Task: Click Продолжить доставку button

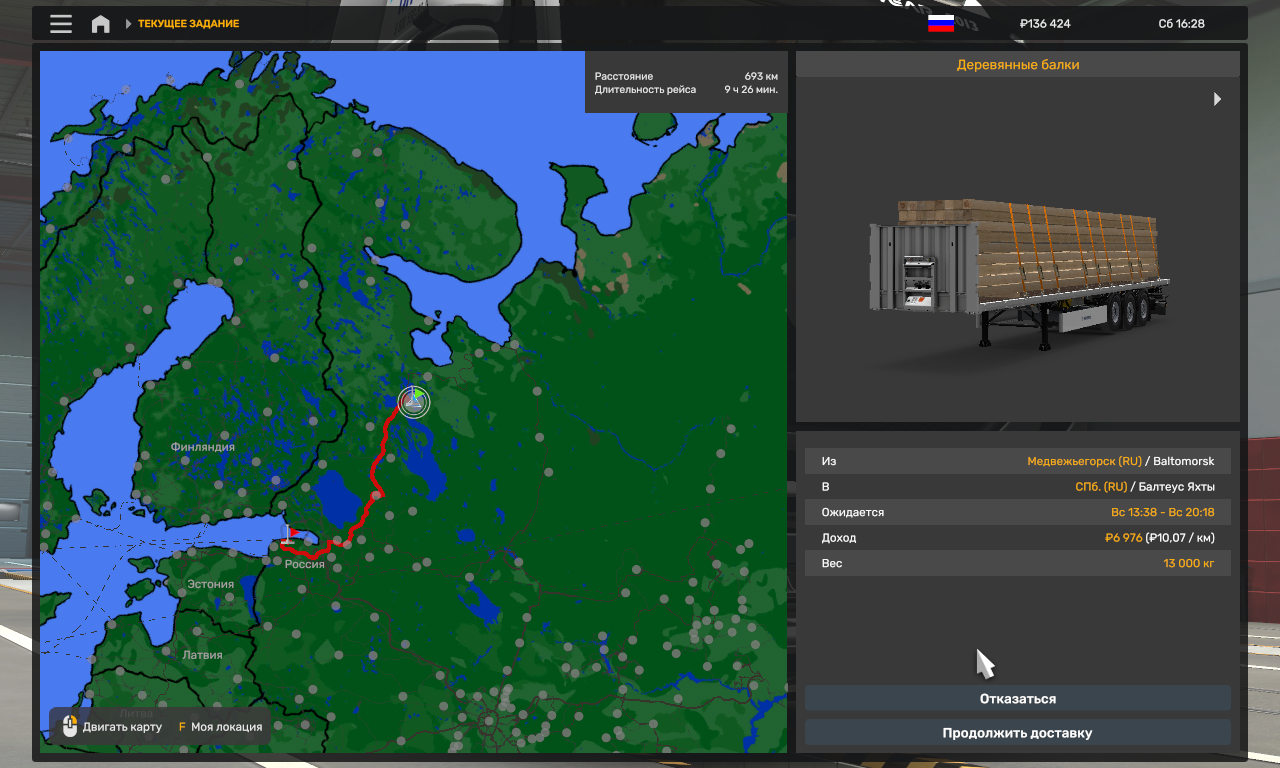Action: [1018, 733]
